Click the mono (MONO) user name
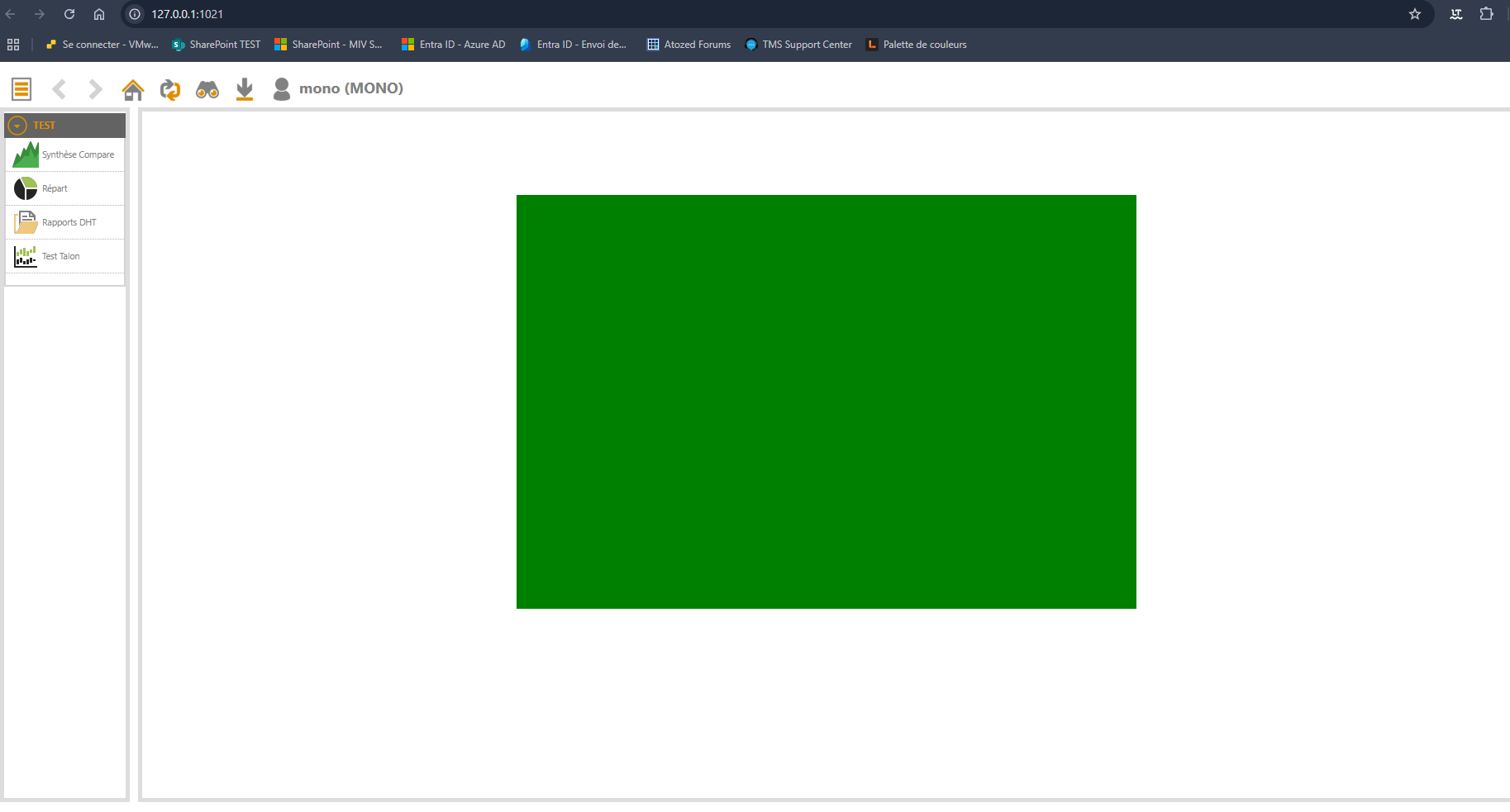The image size is (1510, 812). tap(351, 88)
